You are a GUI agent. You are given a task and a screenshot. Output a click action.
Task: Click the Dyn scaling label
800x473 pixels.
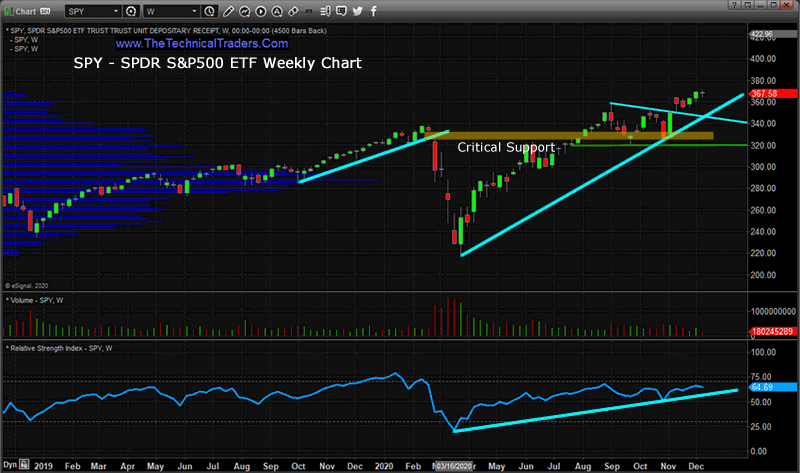(10, 465)
